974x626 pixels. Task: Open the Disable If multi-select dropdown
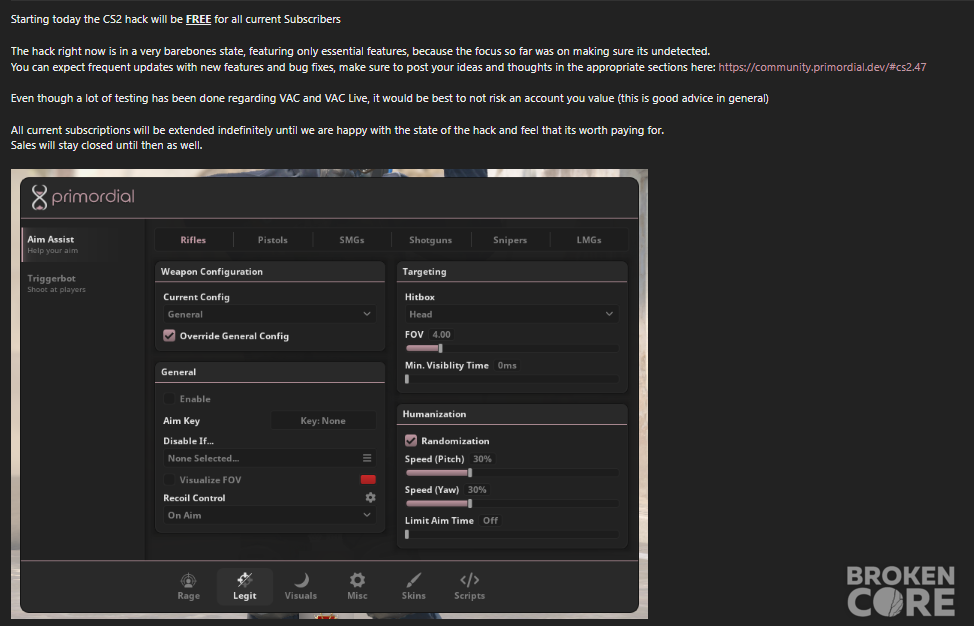click(x=270, y=458)
